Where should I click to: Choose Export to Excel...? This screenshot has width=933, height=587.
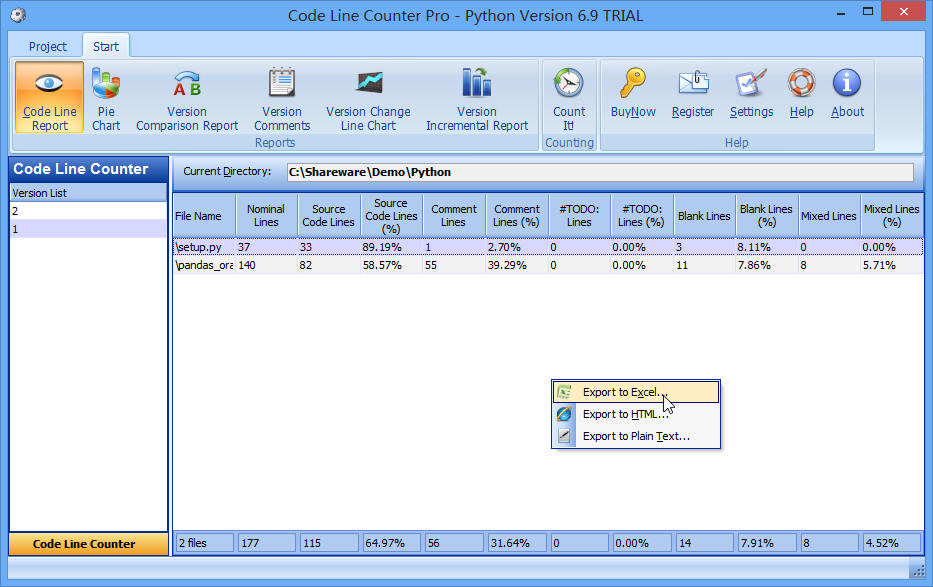(636, 392)
